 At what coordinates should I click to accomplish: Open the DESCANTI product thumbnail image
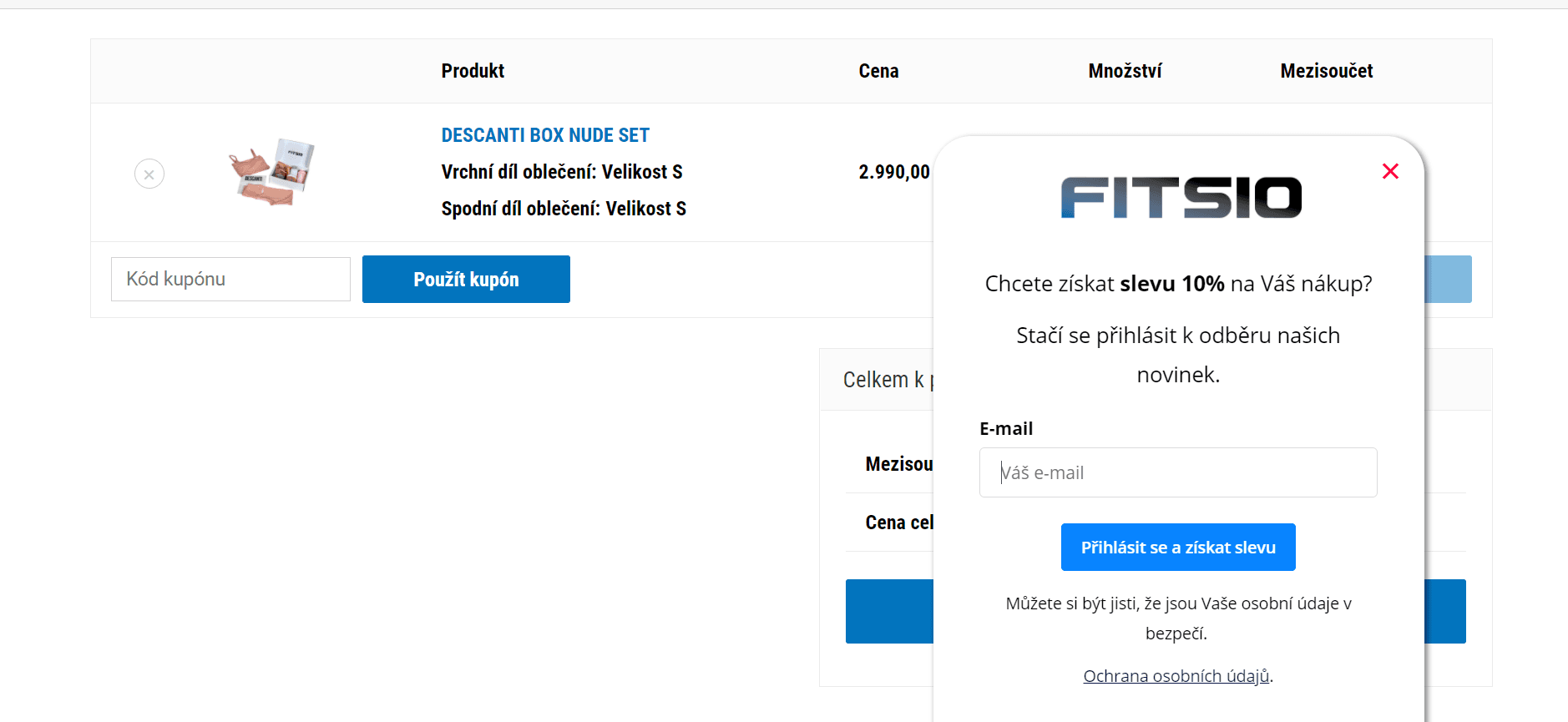coord(271,172)
